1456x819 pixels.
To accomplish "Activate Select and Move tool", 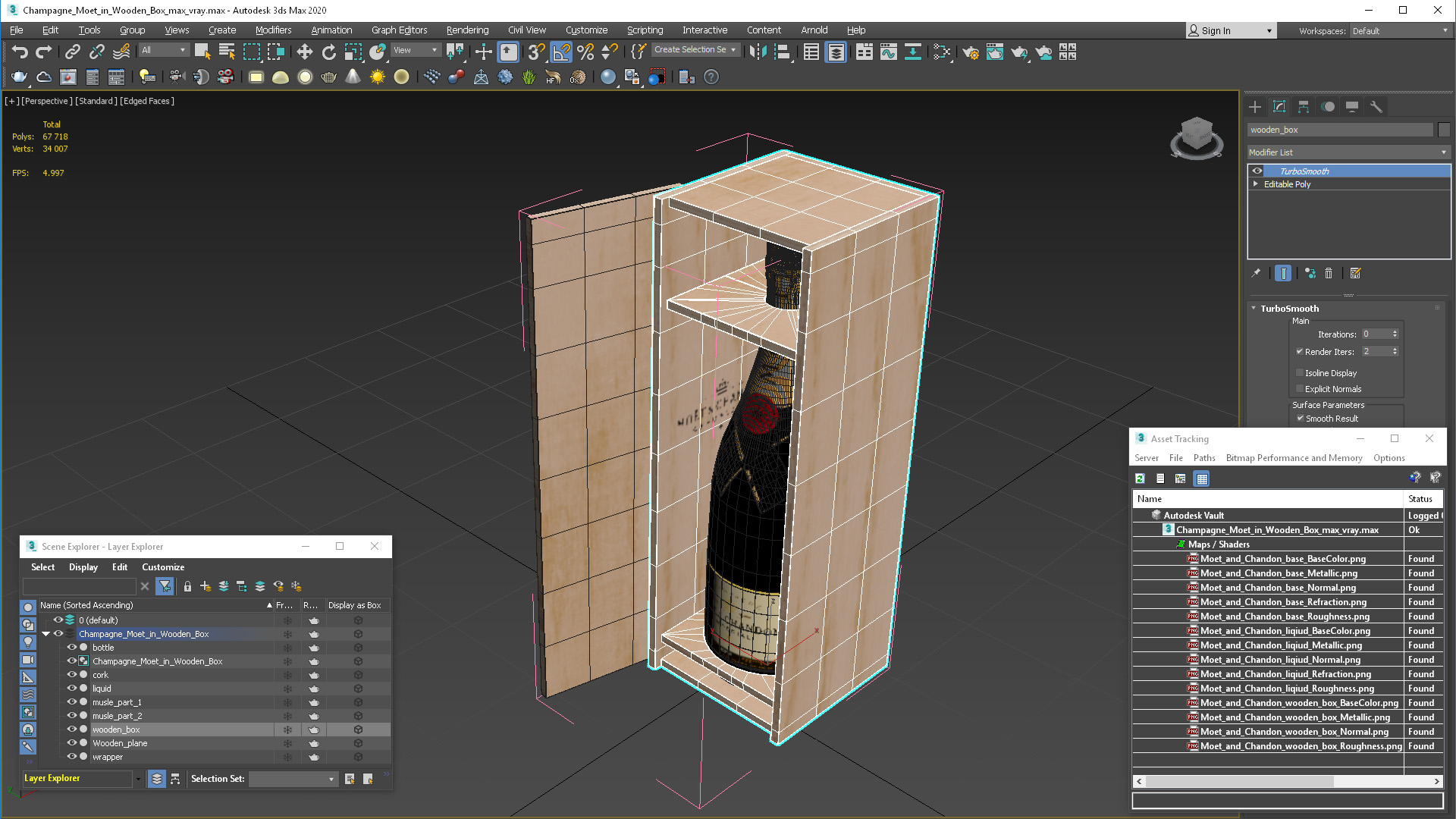I will click(304, 52).
